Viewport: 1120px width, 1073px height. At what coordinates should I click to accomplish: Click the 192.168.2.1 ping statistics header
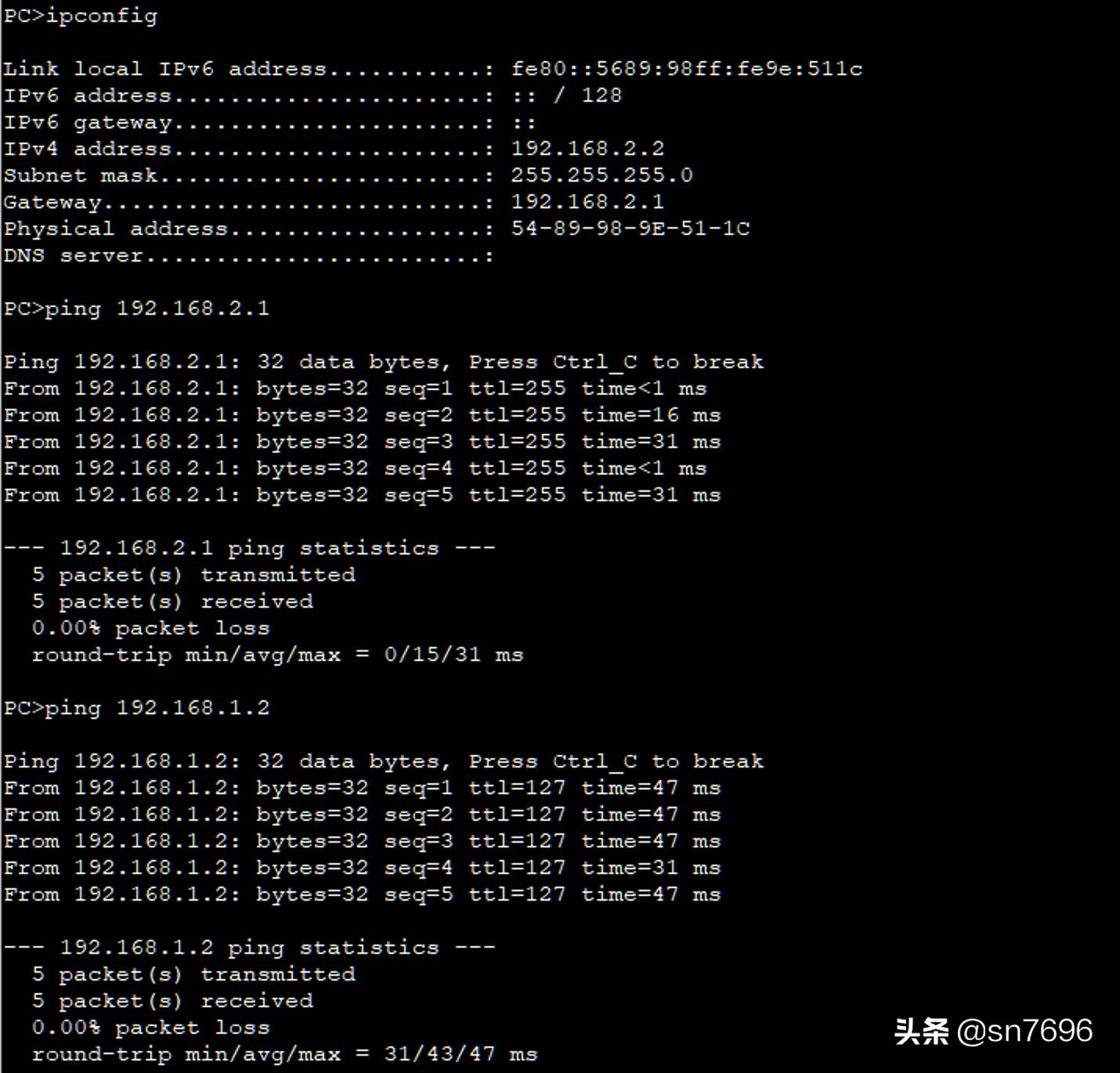point(249,548)
